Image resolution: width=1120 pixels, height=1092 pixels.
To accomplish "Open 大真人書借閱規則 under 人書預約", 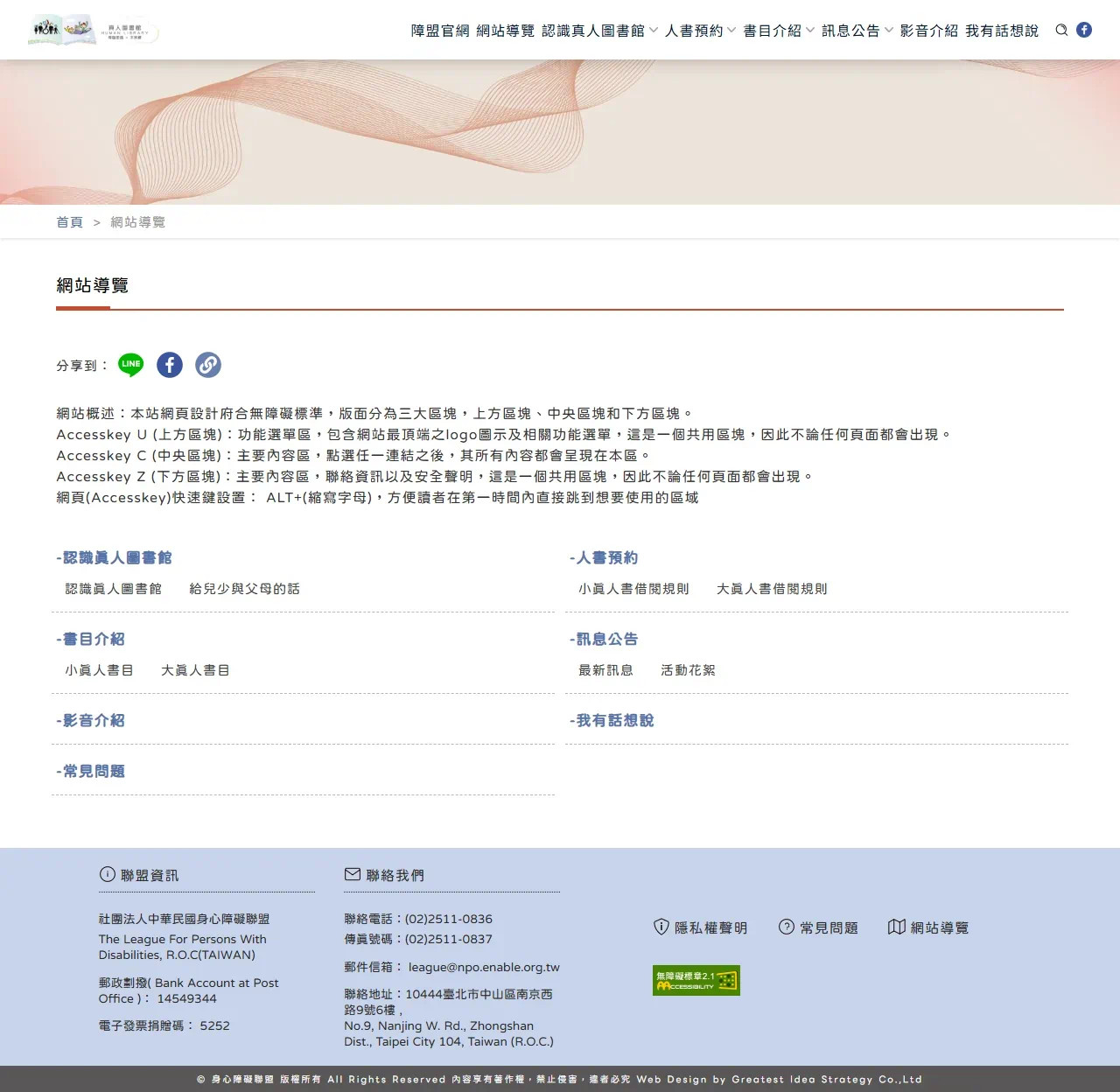I will coord(772,588).
